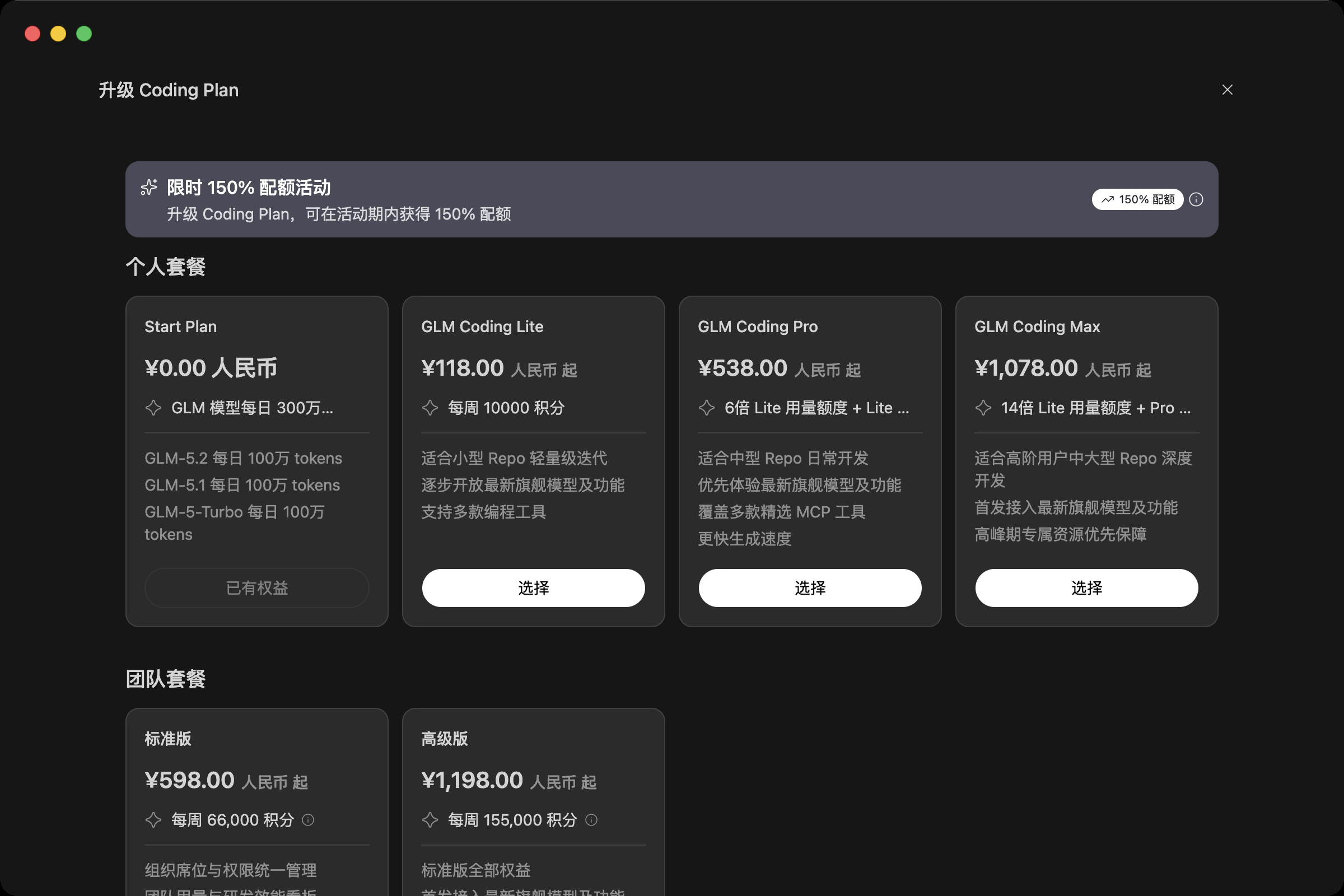Image resolution: width=1344 pixels, height=896 pixels.
Task: Click the 限时 150% 配额活动 banner title
Action: pos(249,188)
